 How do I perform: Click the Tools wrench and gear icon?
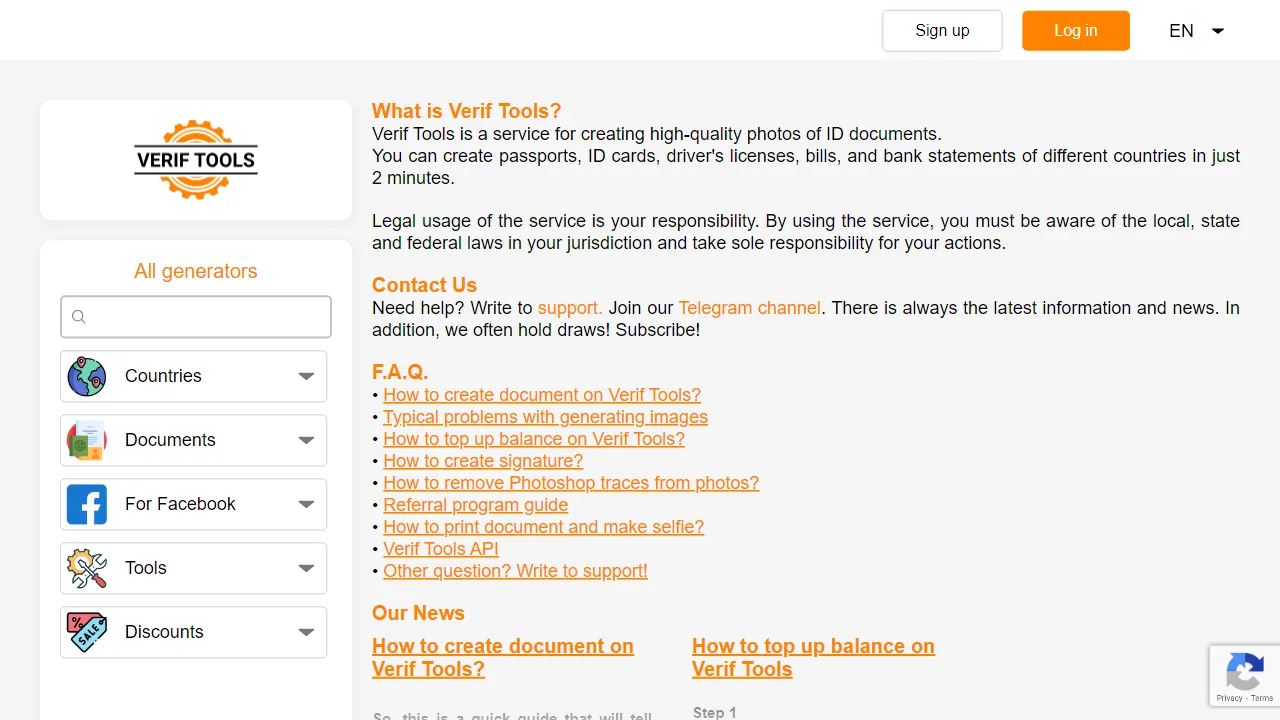[87, 568]
